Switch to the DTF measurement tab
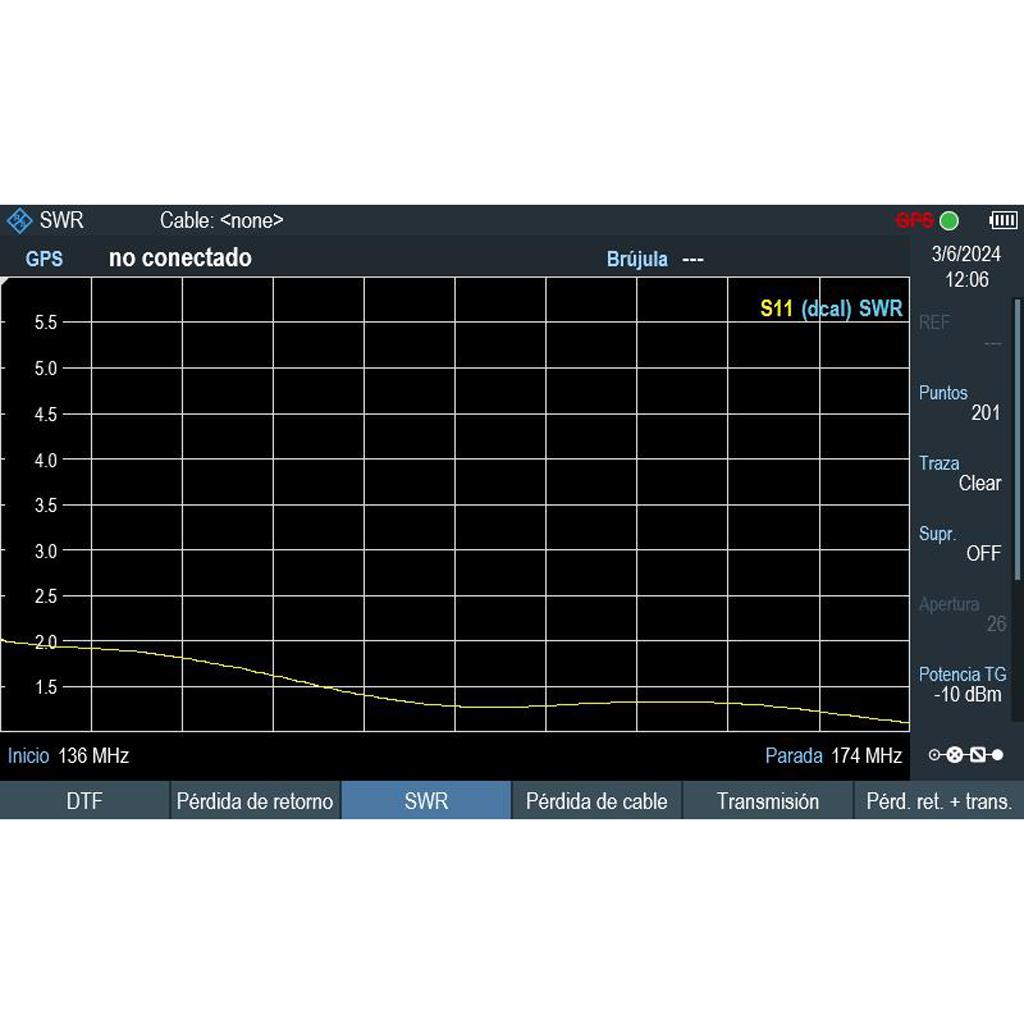 (x=84, y=801)
